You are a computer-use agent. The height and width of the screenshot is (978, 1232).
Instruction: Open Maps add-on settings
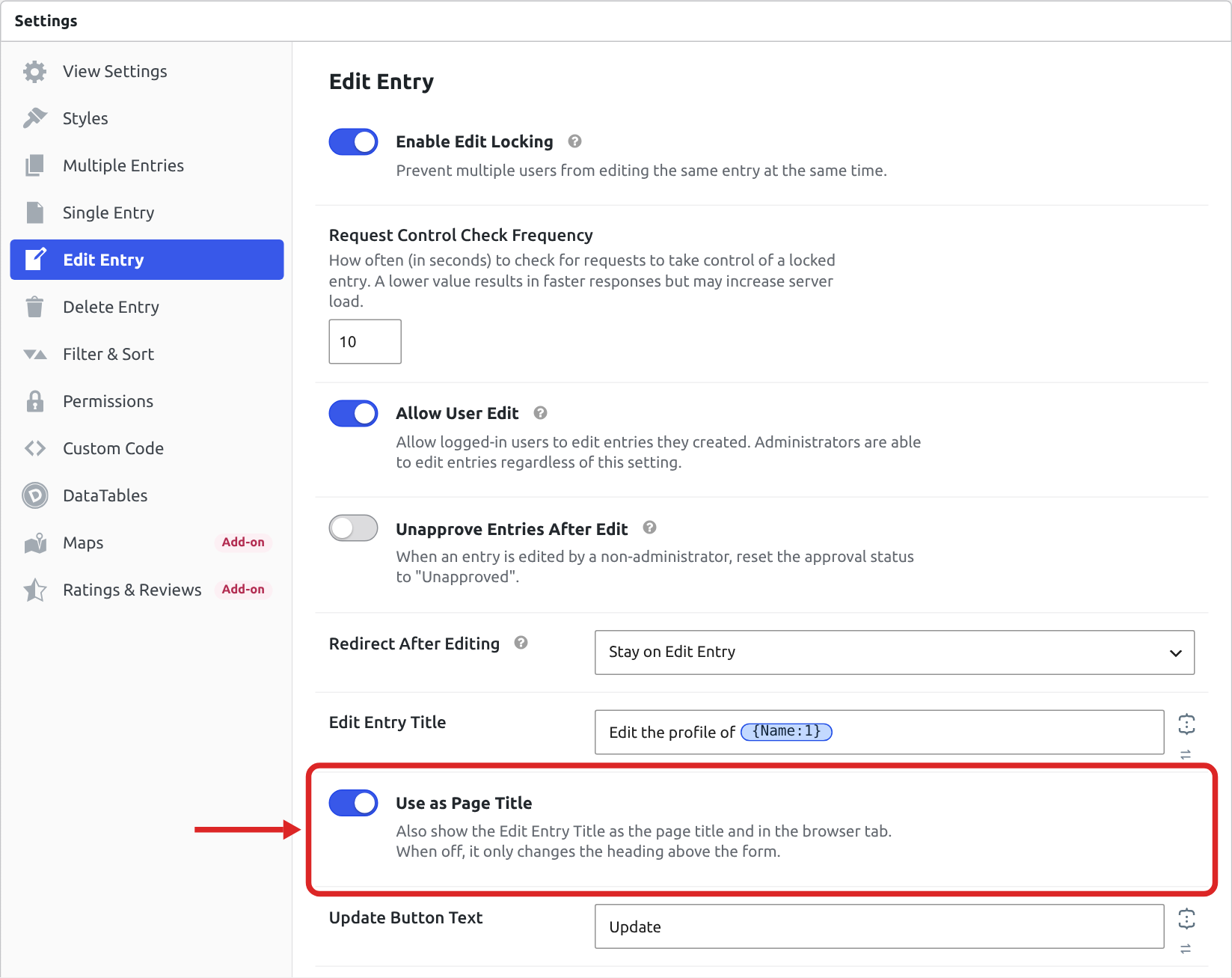[147, 543]
